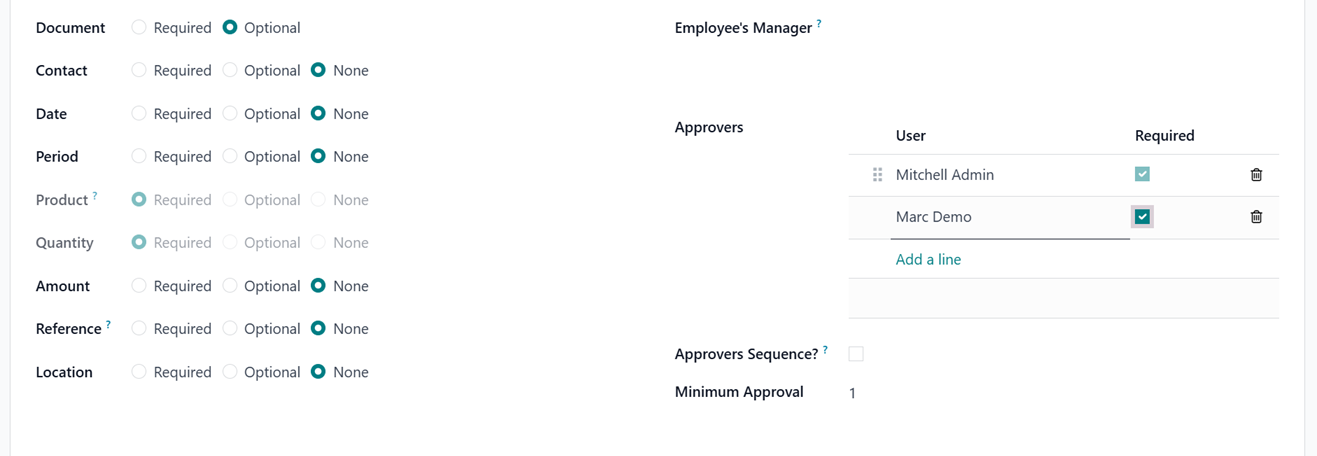Uncheck Required checkbox for Marc Demo
Screen dimensions: 1317x456
click(x=1142, y=217)
